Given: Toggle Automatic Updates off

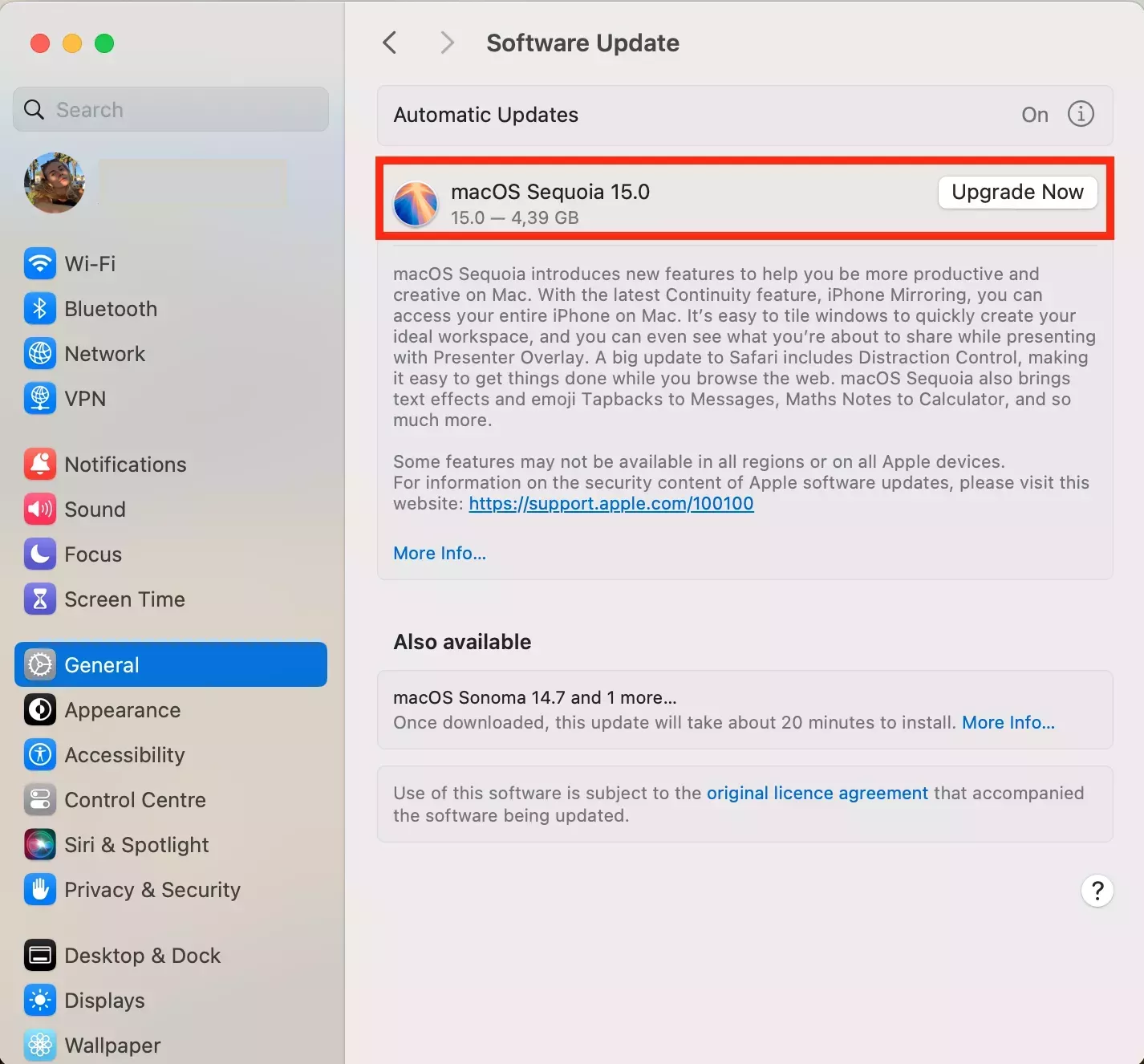Looking at the screenshot, I should pyautogui.click(x=1034, y=114).
